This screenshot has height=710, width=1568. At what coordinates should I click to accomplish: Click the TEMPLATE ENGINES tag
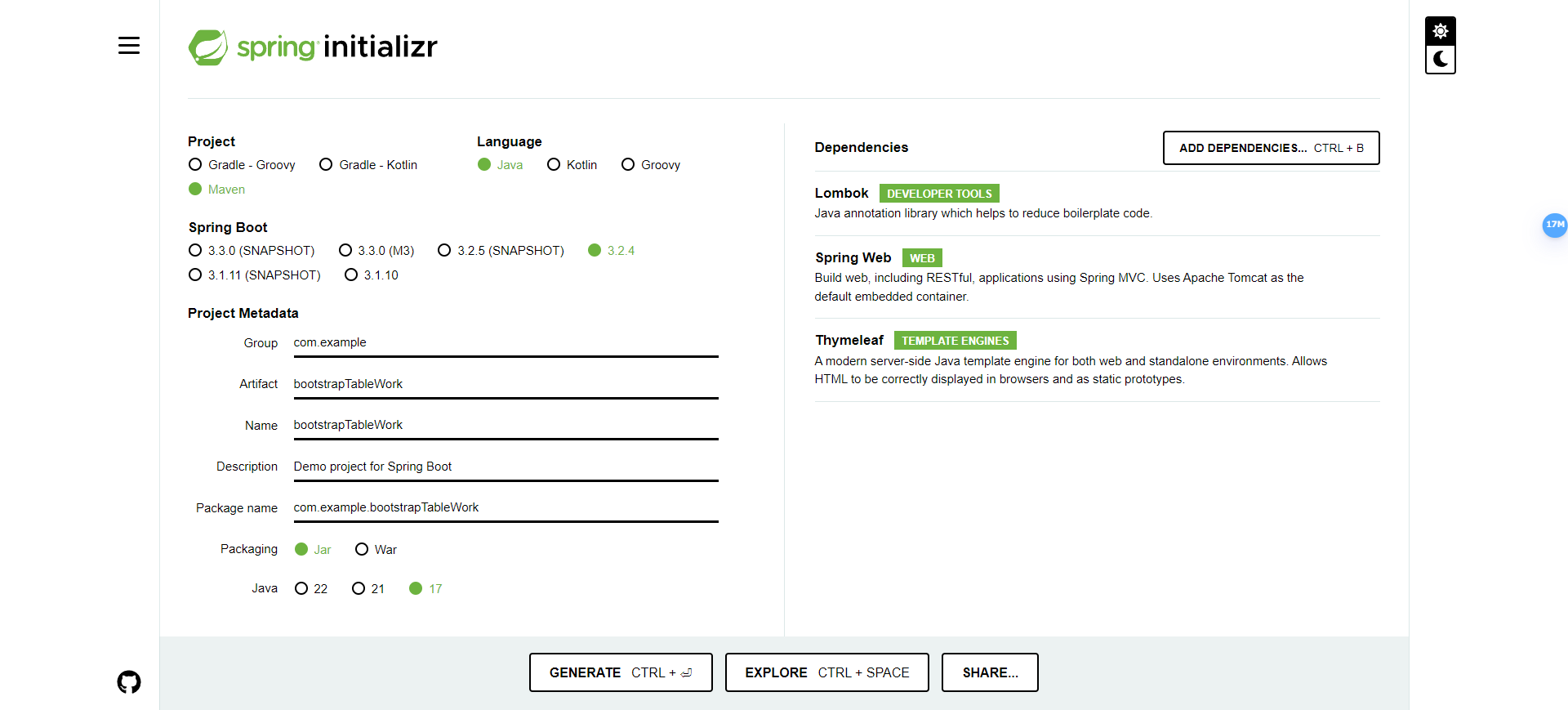click(x=955, y=341)
